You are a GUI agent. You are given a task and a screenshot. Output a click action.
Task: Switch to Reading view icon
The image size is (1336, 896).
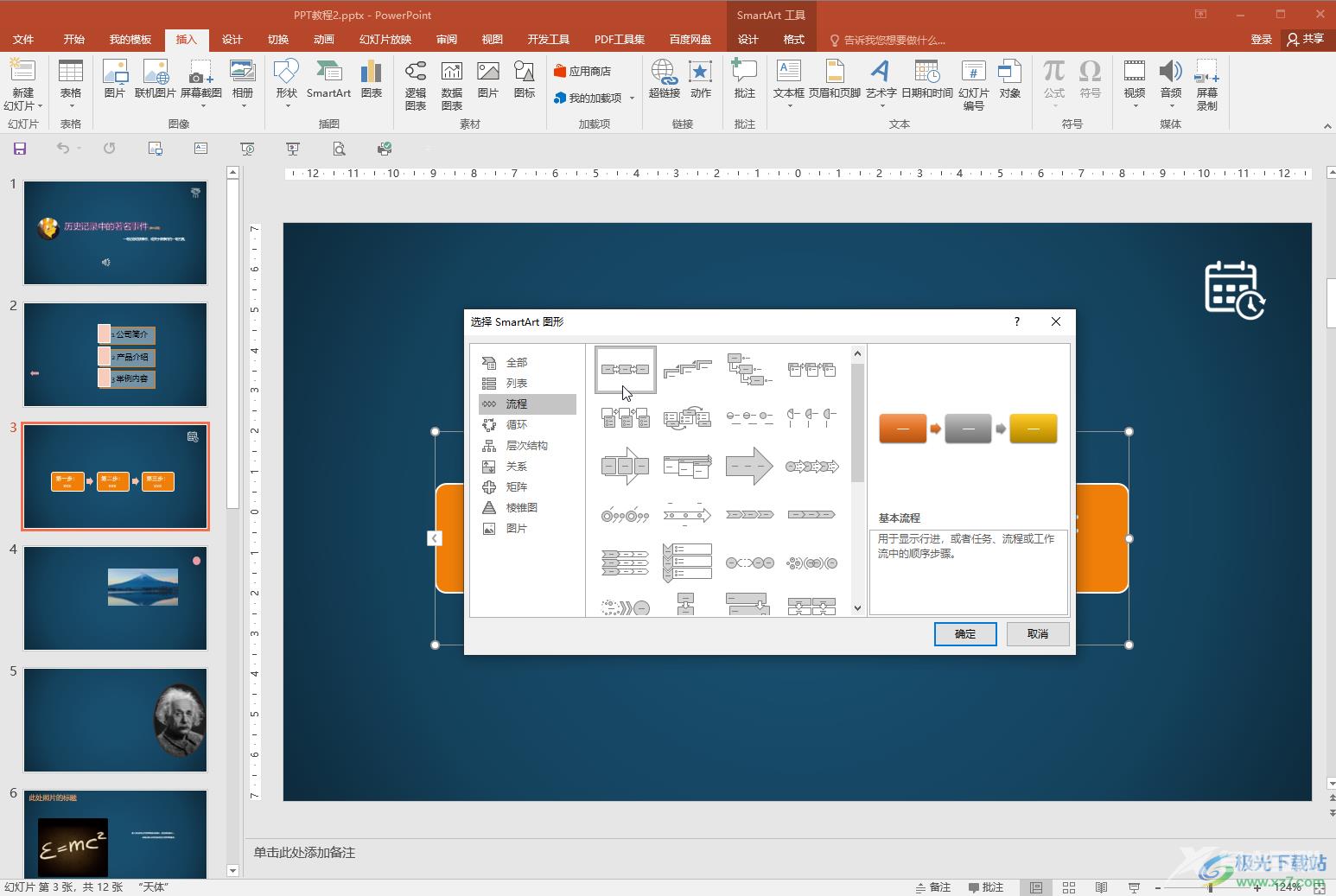pos(1102,887)
